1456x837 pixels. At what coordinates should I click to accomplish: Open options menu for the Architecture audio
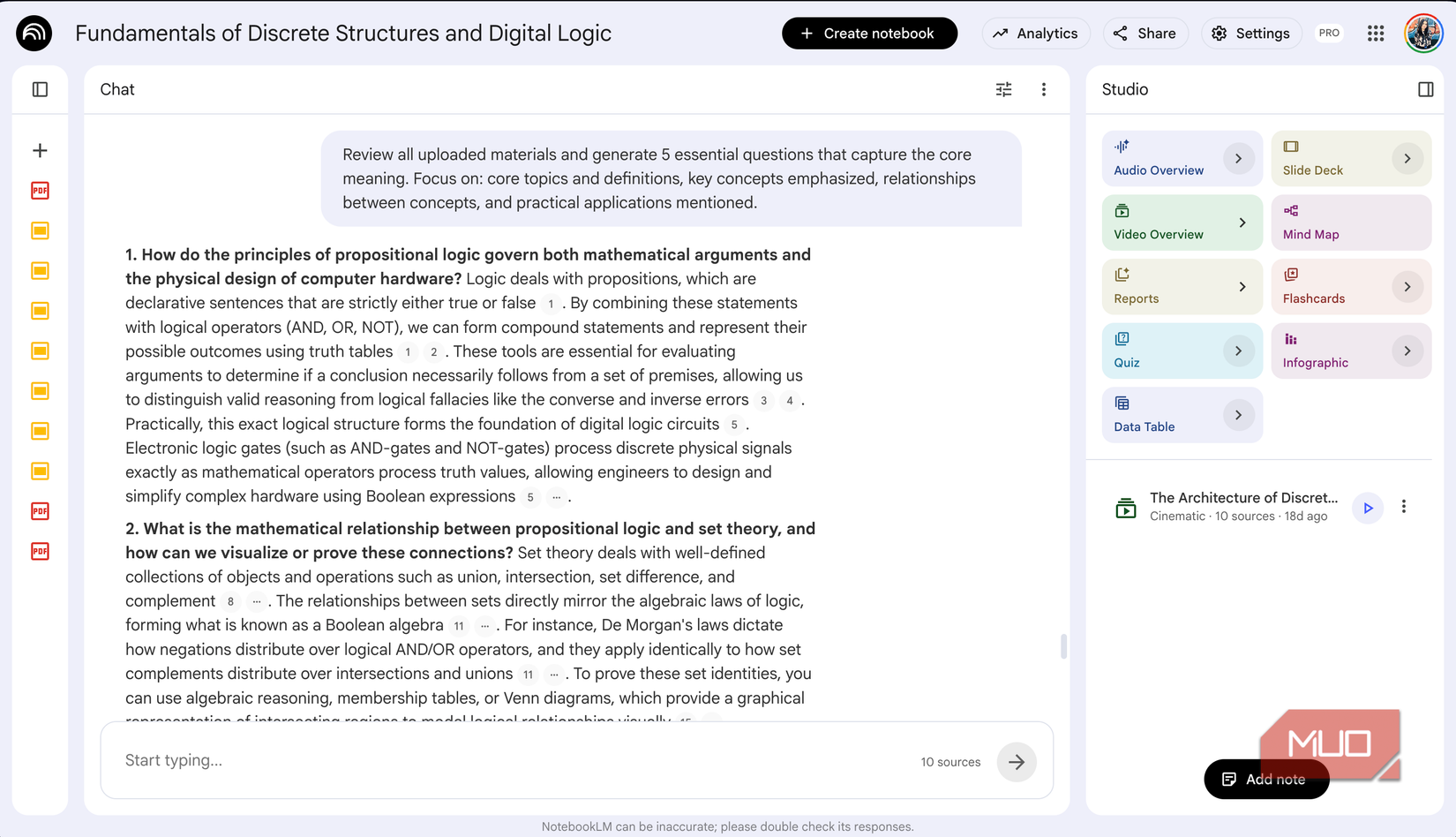[x=1405, y=508]
